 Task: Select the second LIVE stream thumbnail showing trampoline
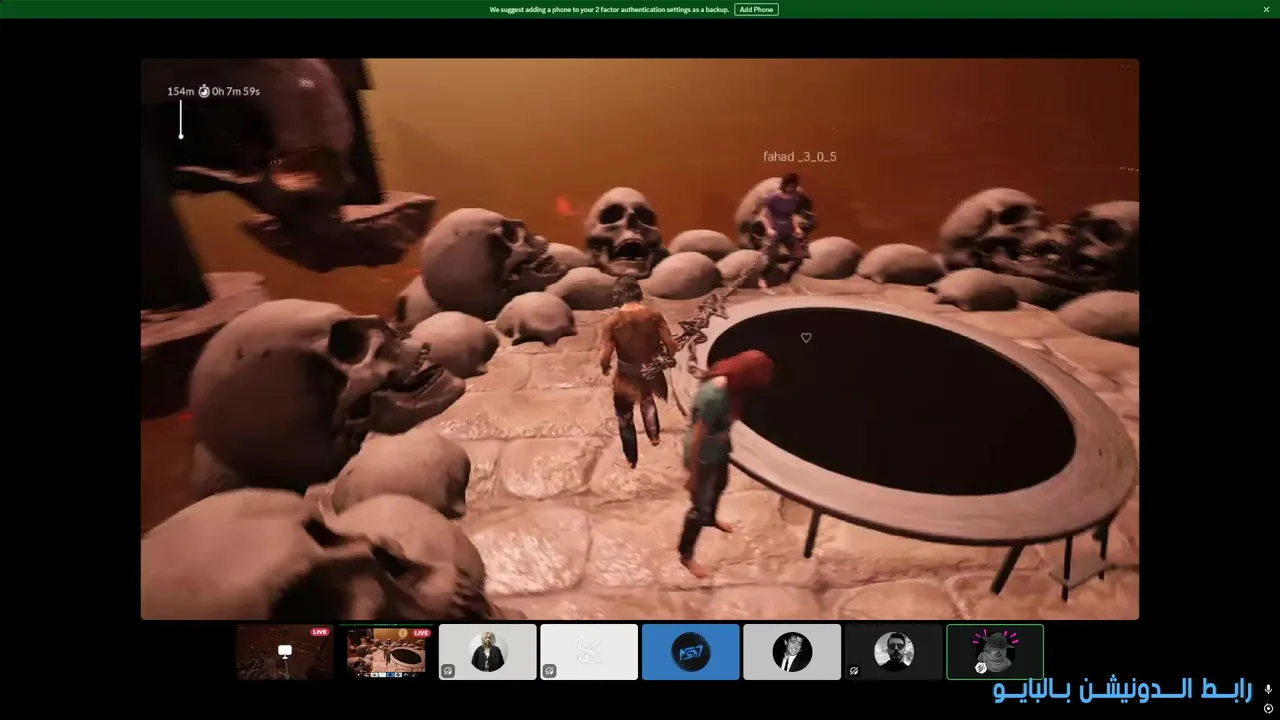point(386,652)
